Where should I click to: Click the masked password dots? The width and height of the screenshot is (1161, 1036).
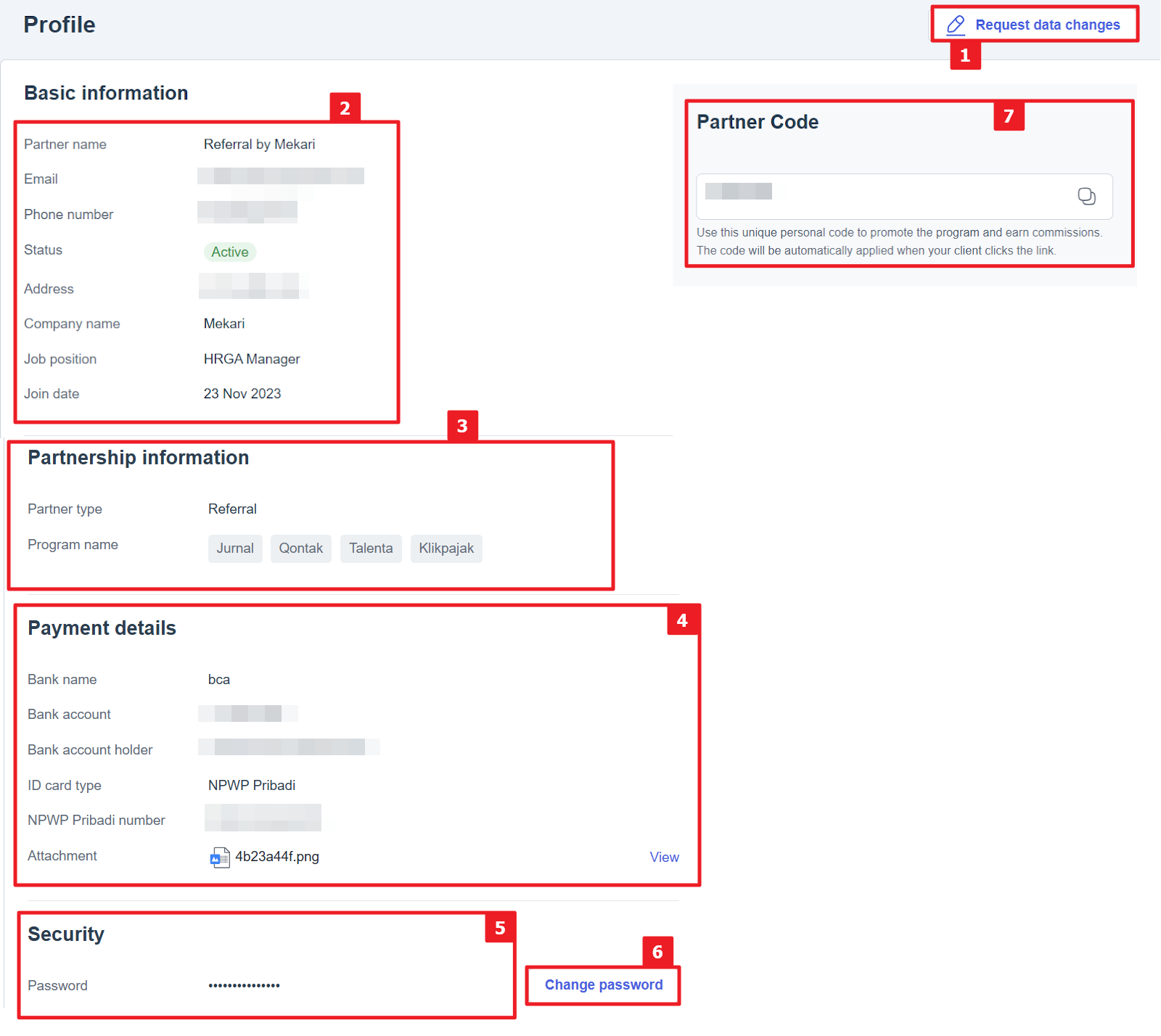[244, 985]
